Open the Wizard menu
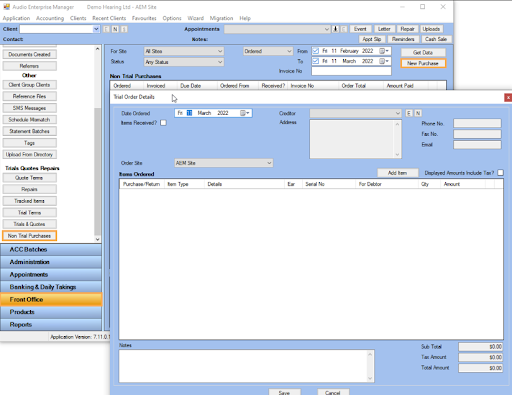The width and height of the screenshot is (512, 395). [x=195, y=18]
